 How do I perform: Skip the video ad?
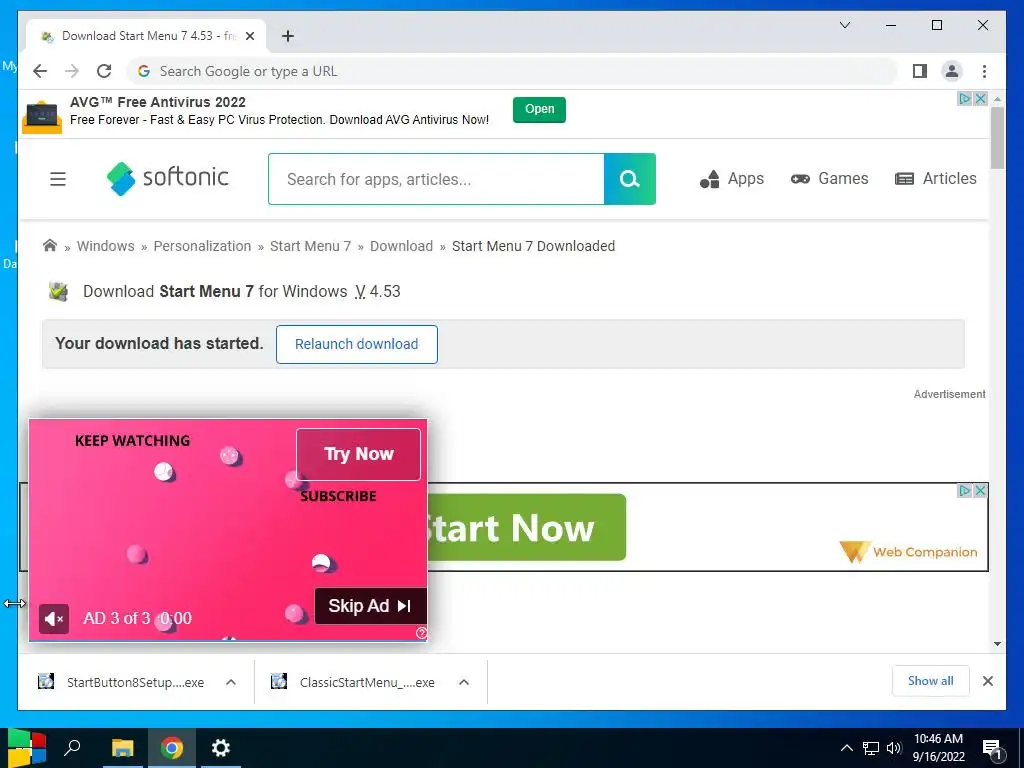[x=370, y=606]
